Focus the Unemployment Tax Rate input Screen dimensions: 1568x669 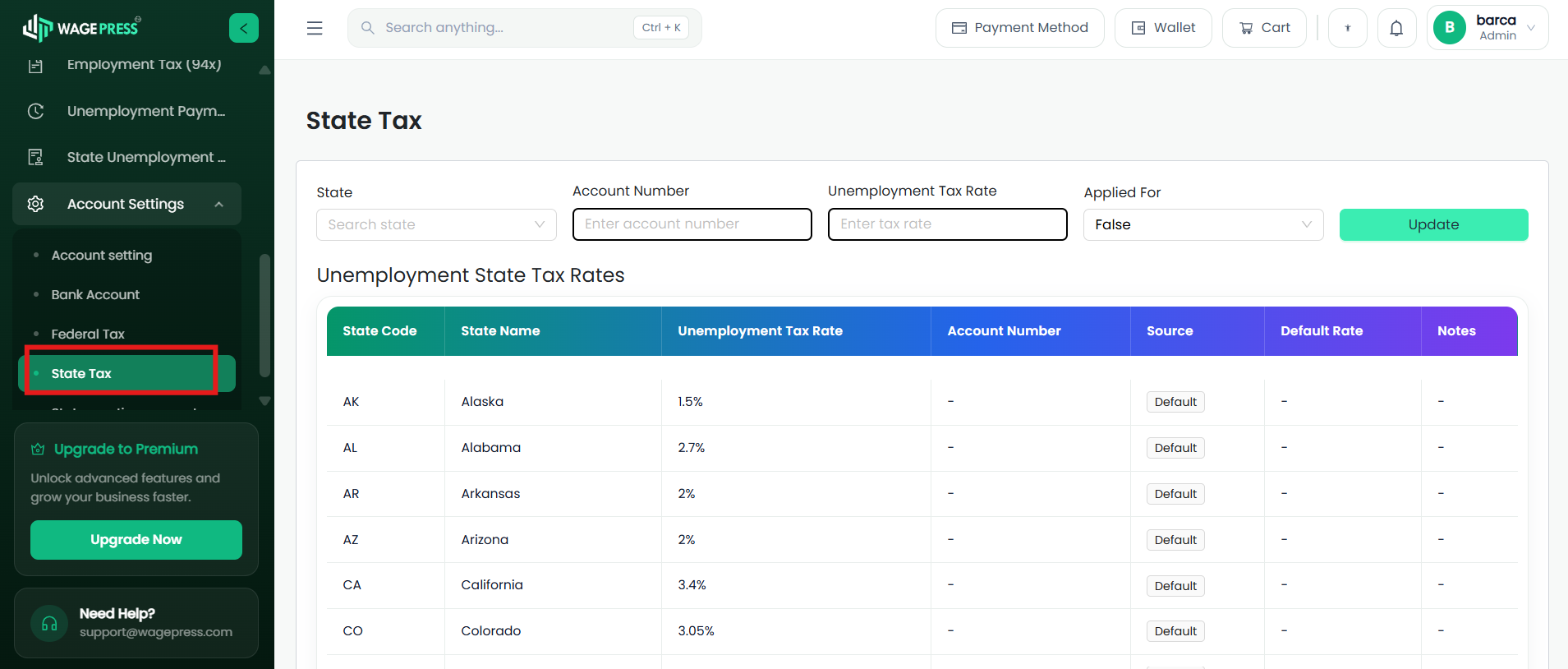(x=948, y=224)
